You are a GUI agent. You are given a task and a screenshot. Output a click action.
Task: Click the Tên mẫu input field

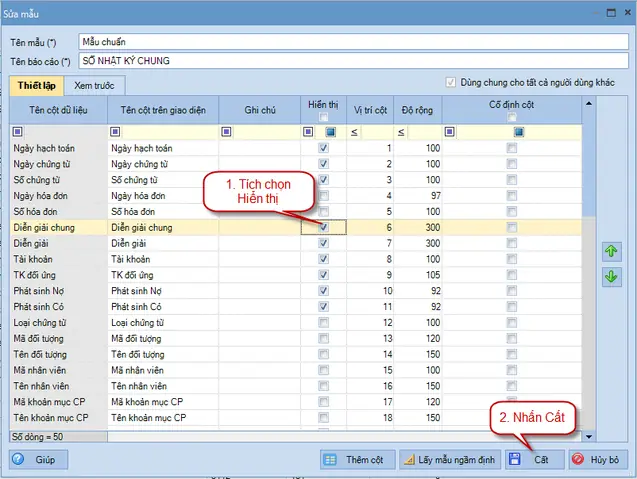click(353, 42)
